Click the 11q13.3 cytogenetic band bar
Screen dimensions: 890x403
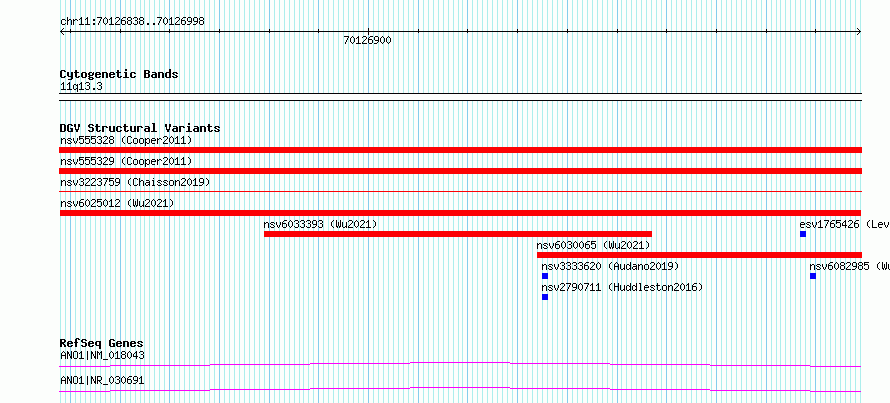[460, 97]
